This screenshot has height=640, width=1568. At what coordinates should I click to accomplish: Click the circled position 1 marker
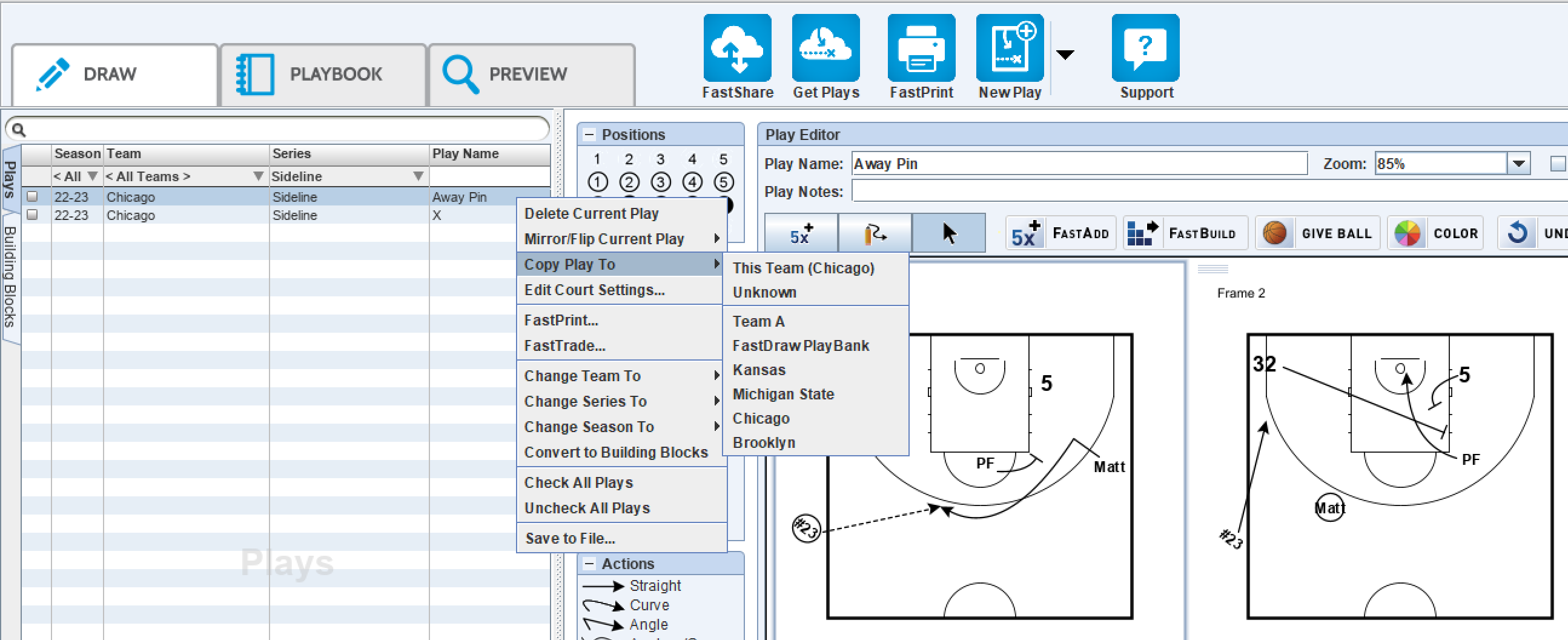(598, 182)
